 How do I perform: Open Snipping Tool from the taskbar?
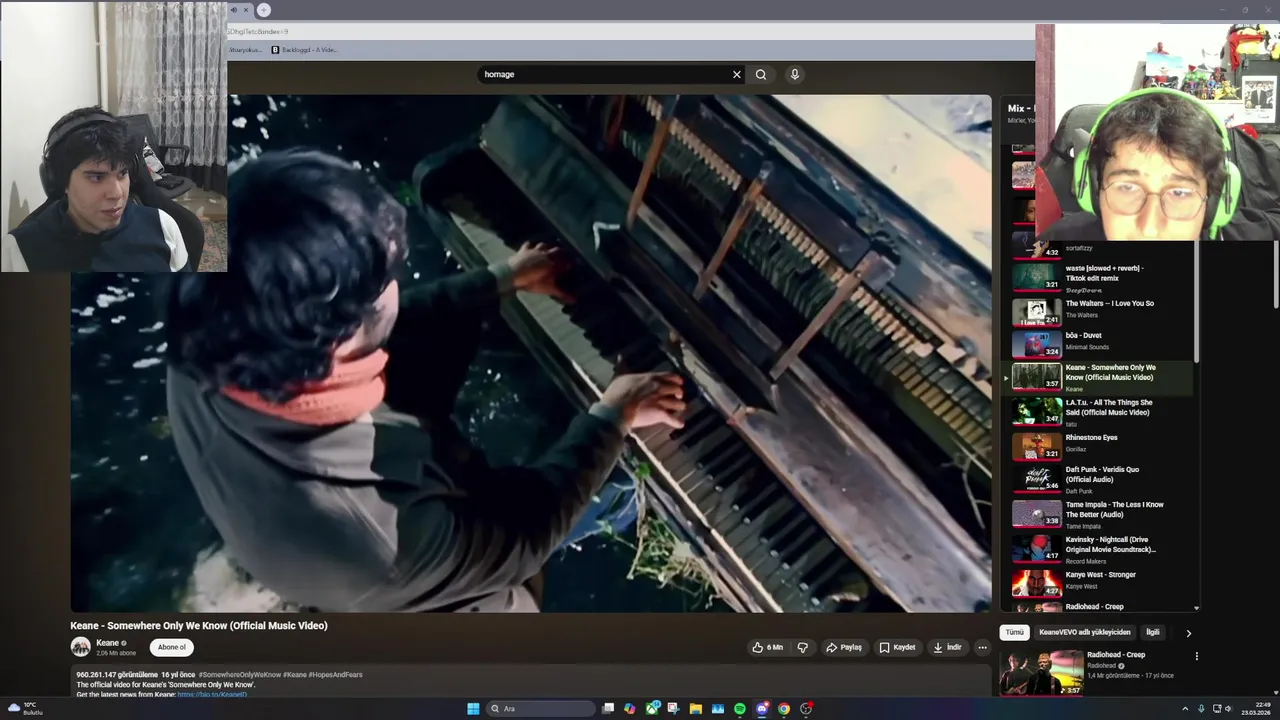click(x=674, y=709)
